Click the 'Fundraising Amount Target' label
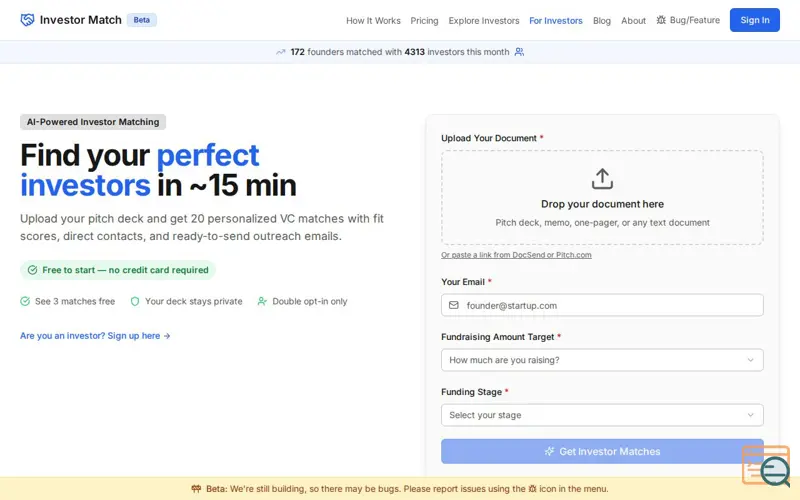The height and width of the screenshot is (500, 800). coord(497,337)
